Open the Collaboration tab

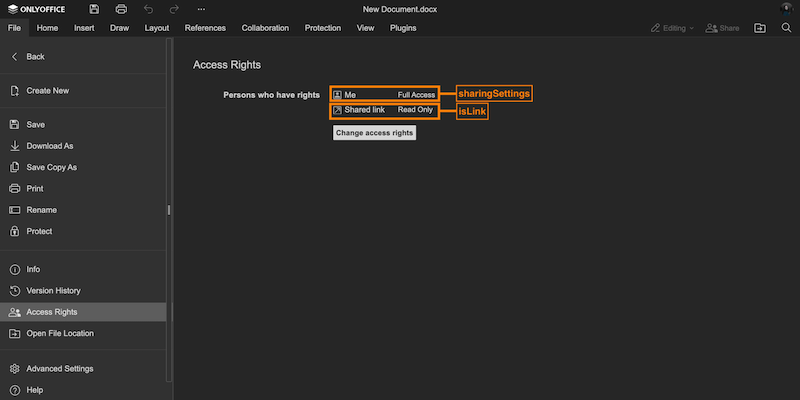pyautogui.click(x=265, y=28)
